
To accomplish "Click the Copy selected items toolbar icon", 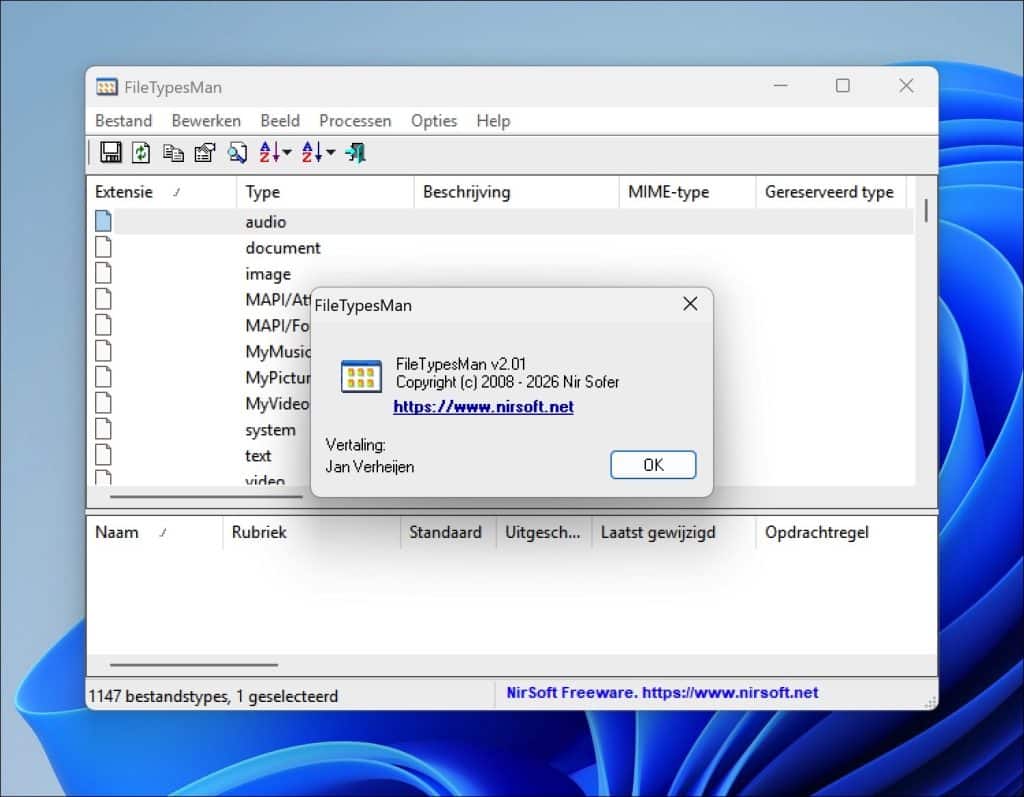I will [173, 153].
